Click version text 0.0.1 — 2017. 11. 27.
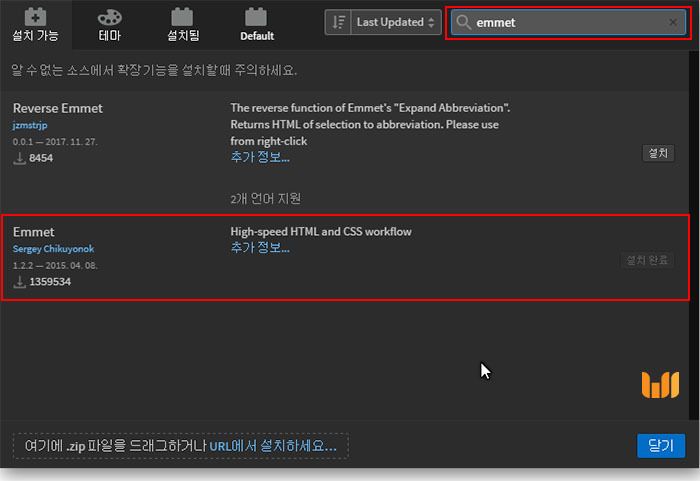This screenshot has width=700, height=481. click(x=55, y=142)
